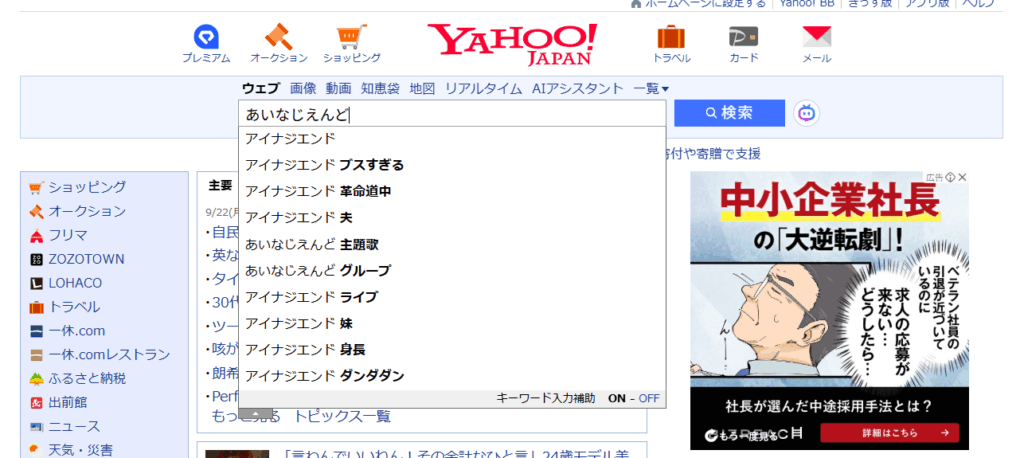Screen dimensions: 1024x458
Task: Turn keyword input assist ON
Action: tap(616, 398)
